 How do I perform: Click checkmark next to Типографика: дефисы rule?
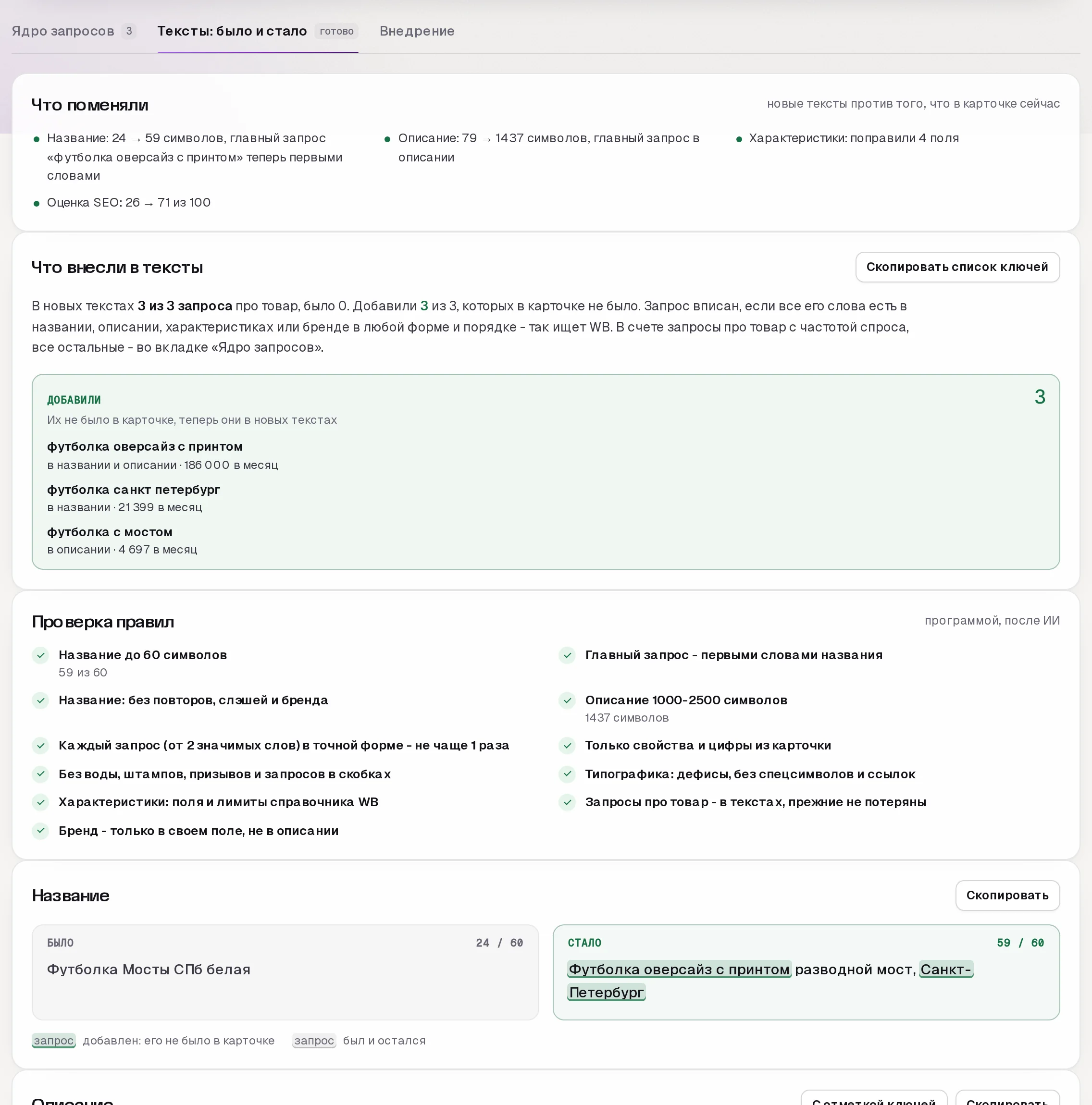click(x=567, y=774)
